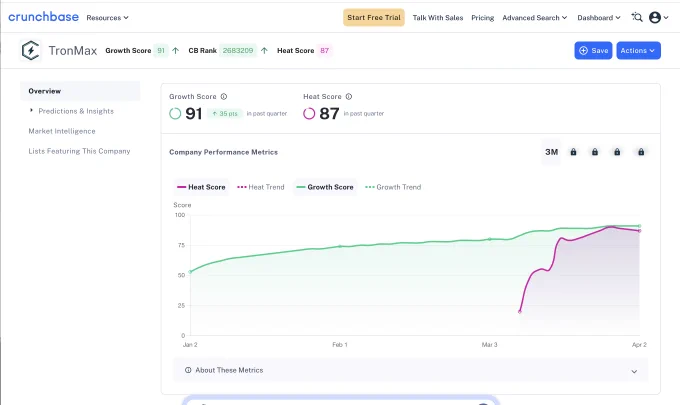The height and width of the screenshot is (405, 680).
Task: Click the third locked time range icon
Action: click(617, 152)
